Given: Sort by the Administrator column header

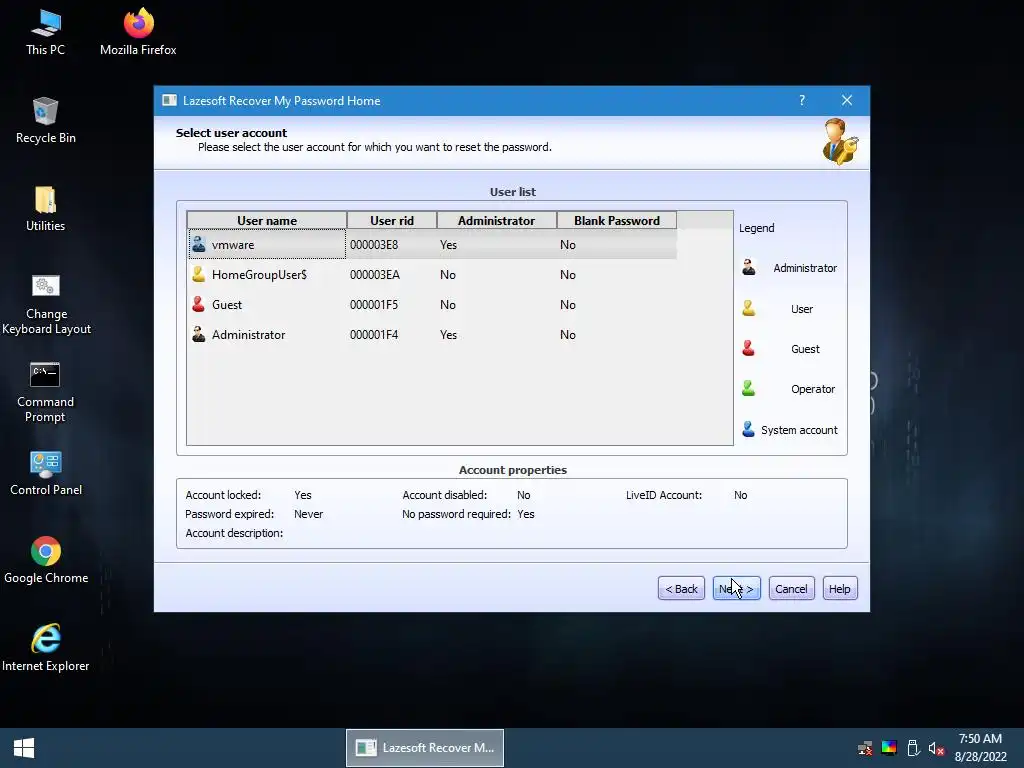Looking at the screenshot, I should pos(496,220).
